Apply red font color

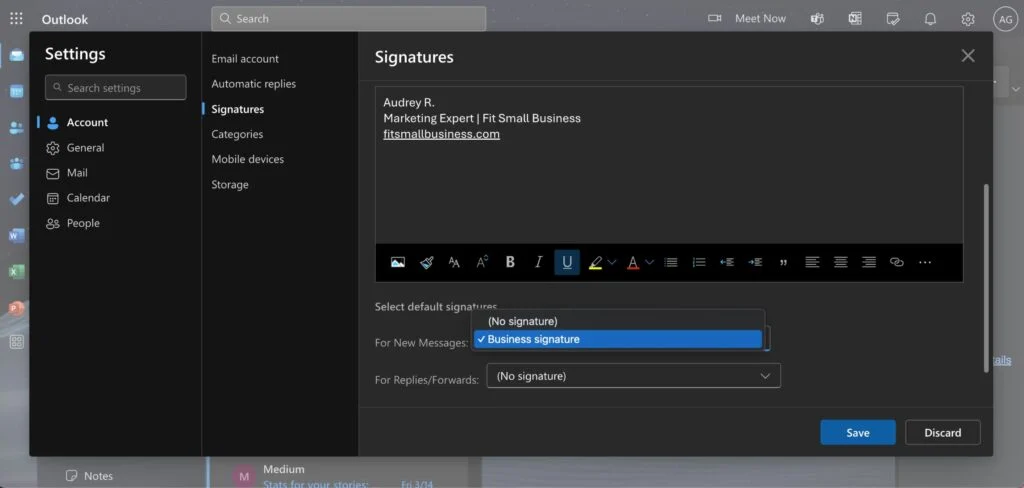point(632,263)
